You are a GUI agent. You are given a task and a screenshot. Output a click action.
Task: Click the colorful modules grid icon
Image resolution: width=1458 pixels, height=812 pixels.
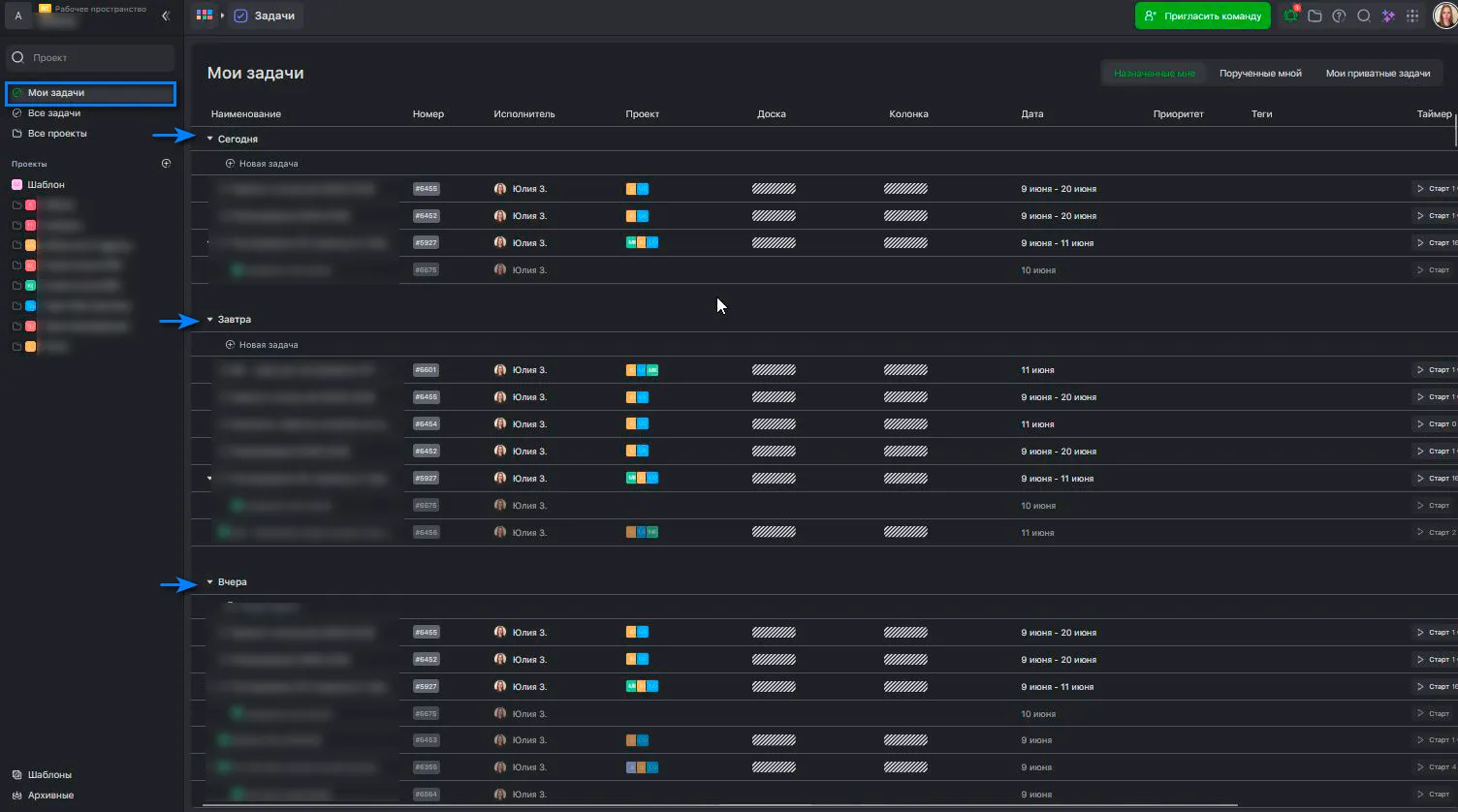pyautogui.click(x=204, y=16)
